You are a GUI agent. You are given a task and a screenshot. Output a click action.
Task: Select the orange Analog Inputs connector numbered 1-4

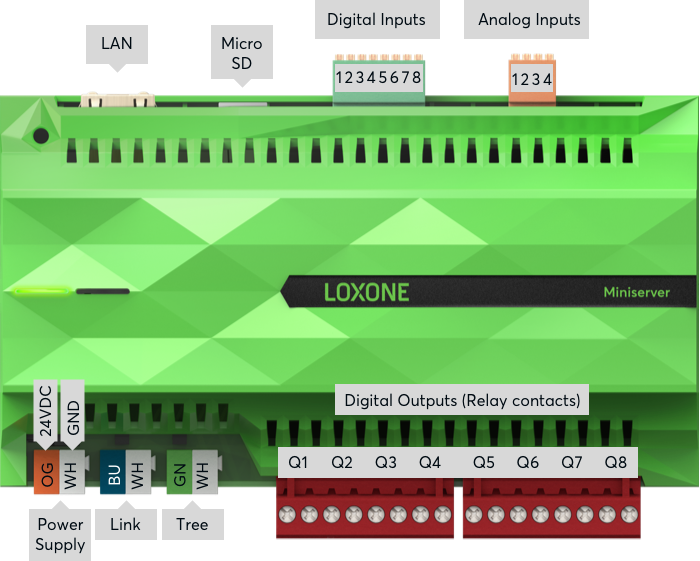[532, 80]
